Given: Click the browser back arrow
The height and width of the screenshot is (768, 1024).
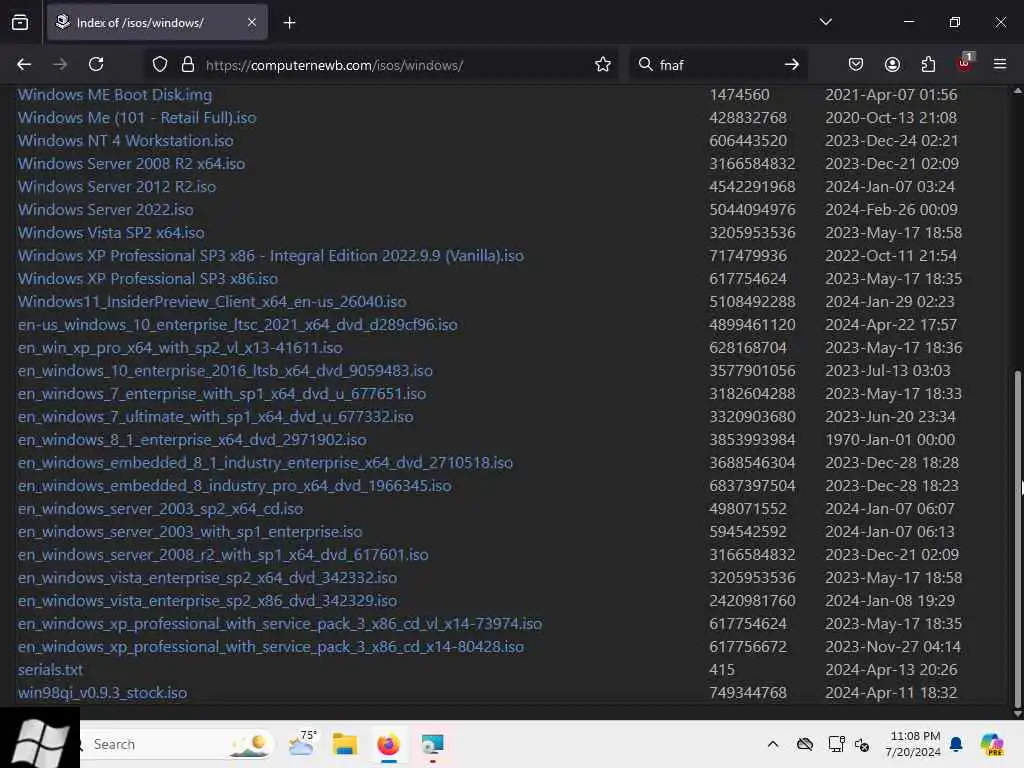Looking at the screenshot, I should tap(24, 64).
